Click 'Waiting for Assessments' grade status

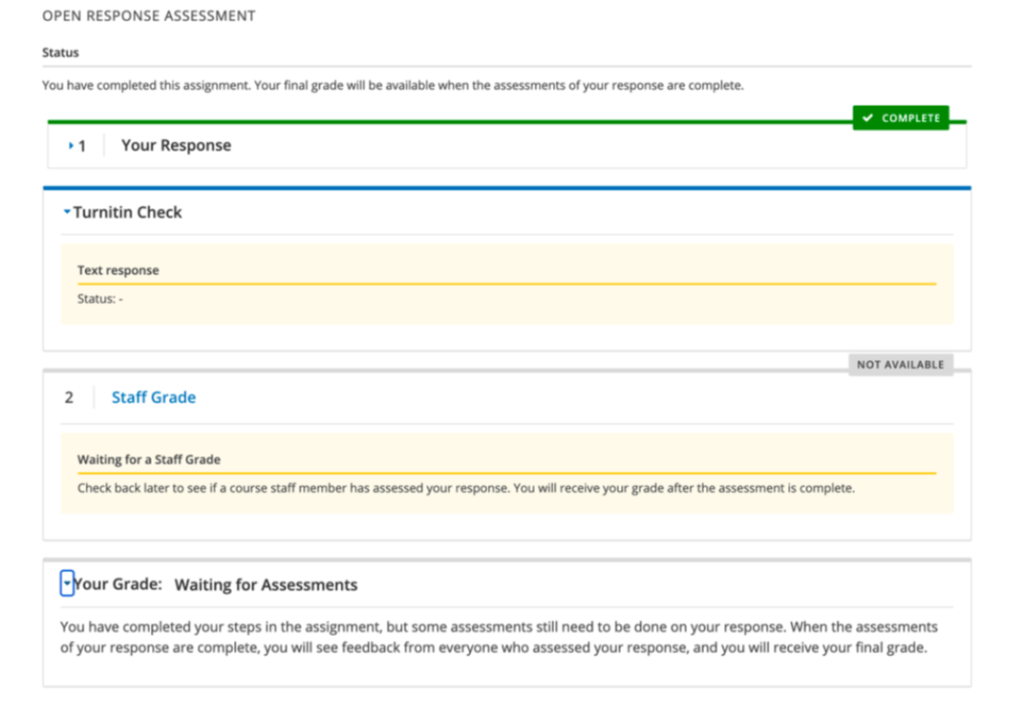coord(266,585)
